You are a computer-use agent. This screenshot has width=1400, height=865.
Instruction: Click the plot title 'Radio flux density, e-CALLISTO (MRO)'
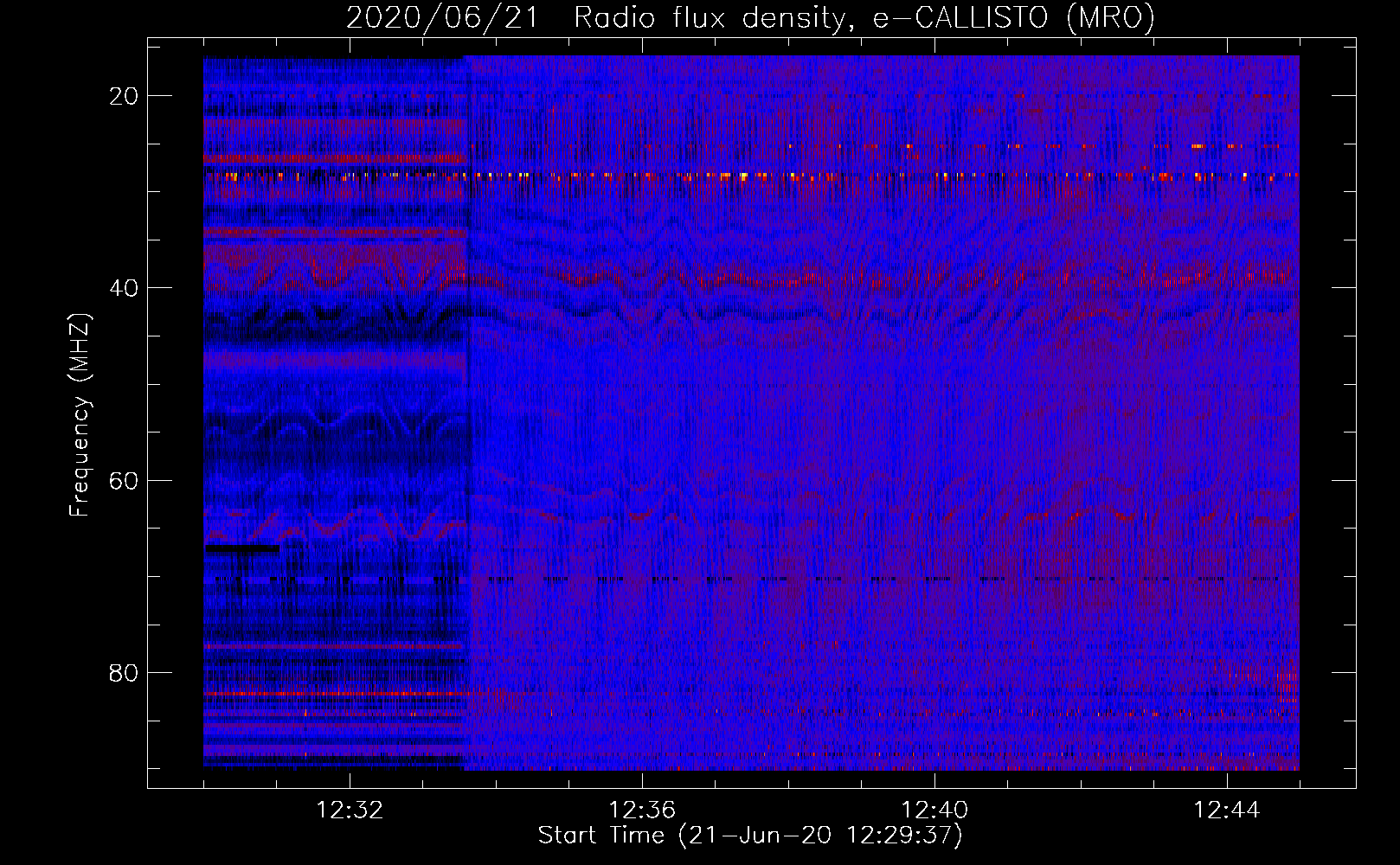(x=864, y=17)
